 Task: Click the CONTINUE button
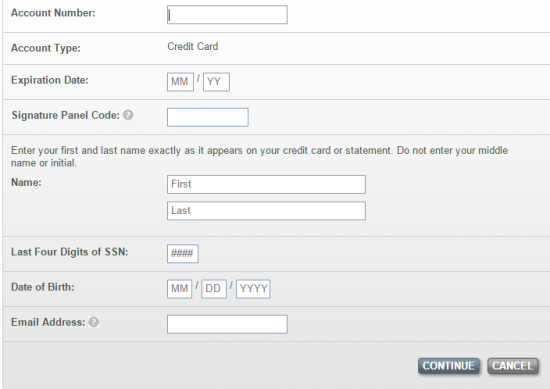[449, 366]
